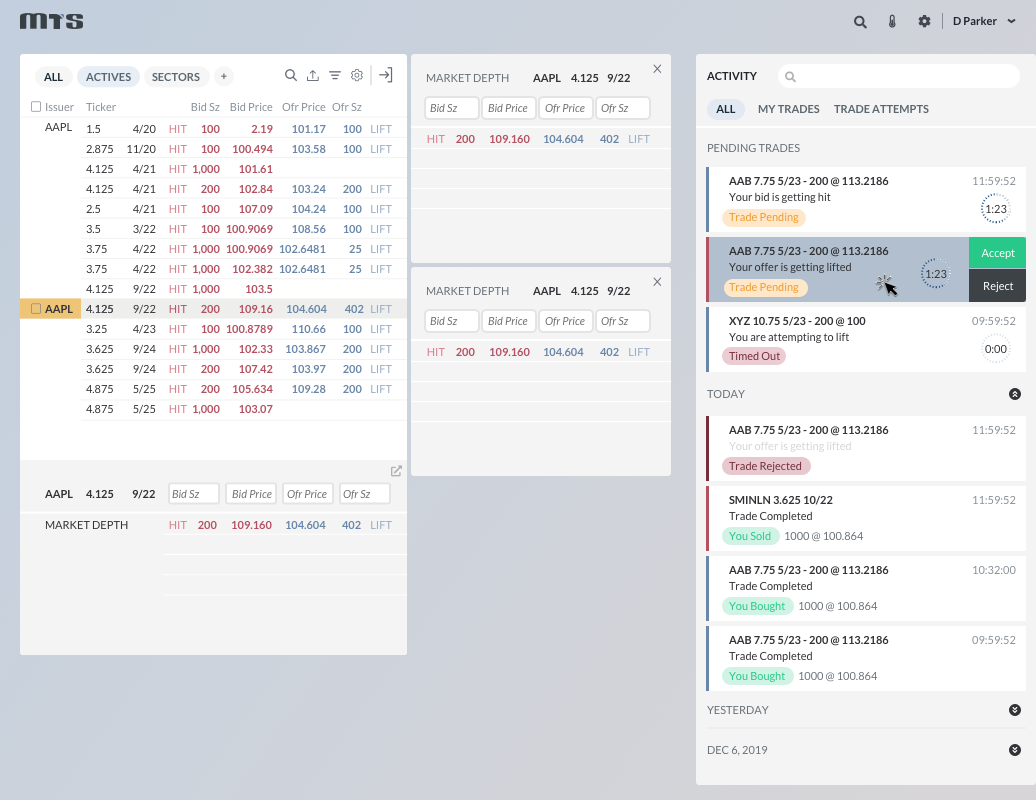Open the 'Your bid is getting hit' card
1036x800 pixels.
(x=866, y=199)
